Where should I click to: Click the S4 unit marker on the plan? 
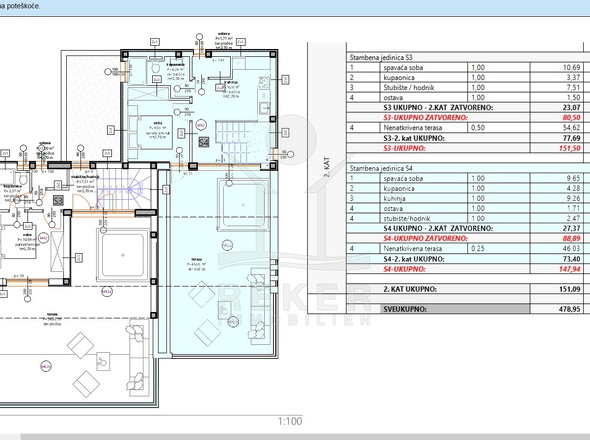pos(204,142)
